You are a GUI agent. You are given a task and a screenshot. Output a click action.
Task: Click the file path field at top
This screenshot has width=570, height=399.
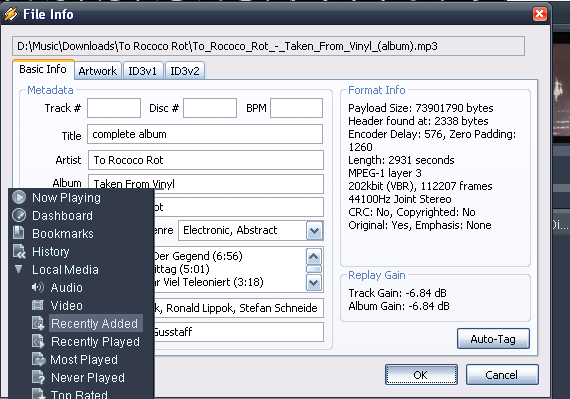click(268, 46)
